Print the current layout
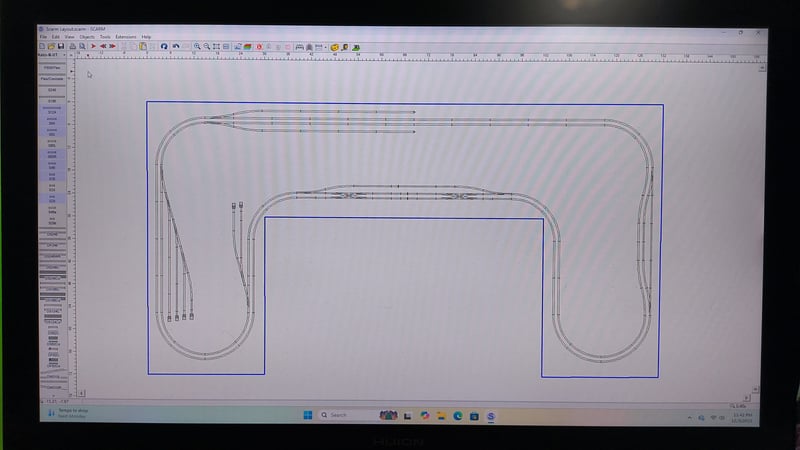800x450 pixels. (72, 46)
